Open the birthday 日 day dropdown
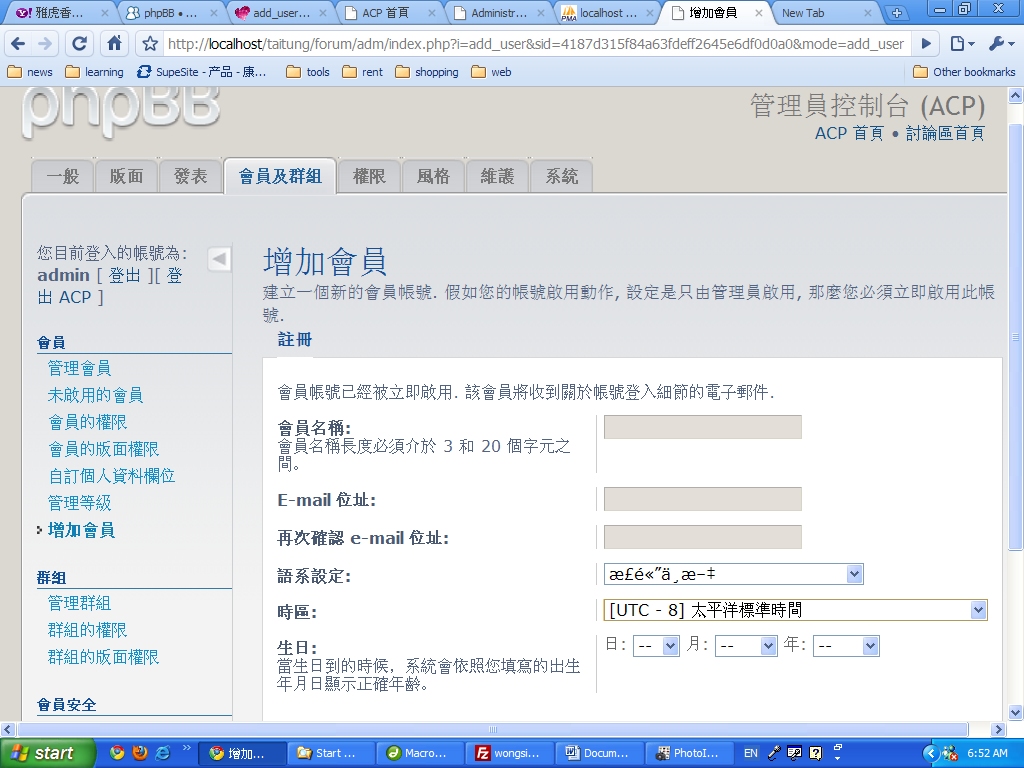Image resolution: width=1024 pixels, height=768 pixels. point(656,646)
